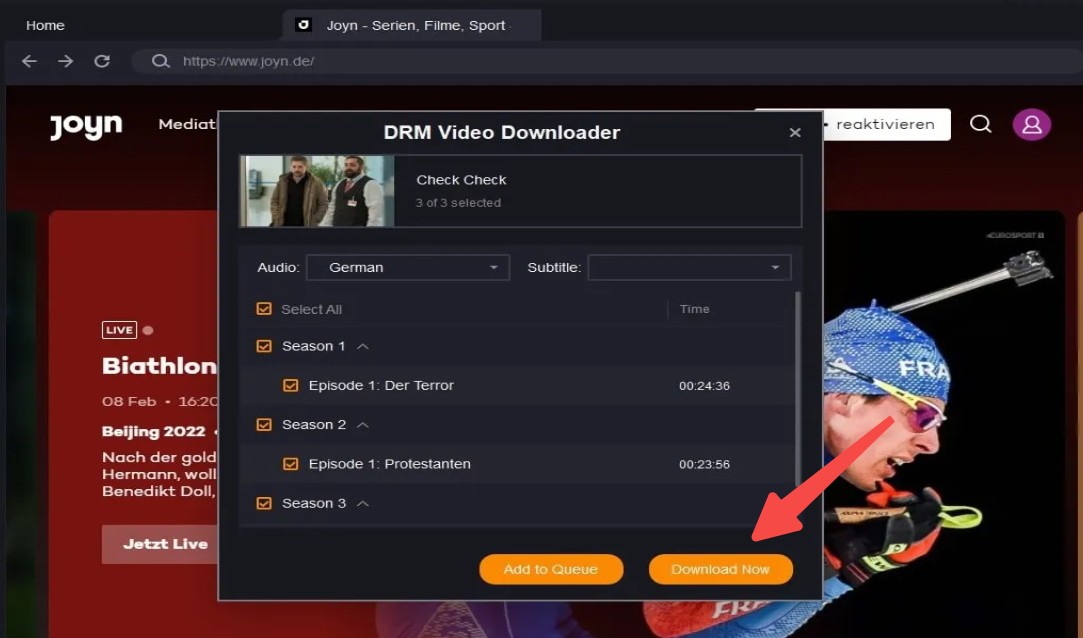Uncheck Episode 1: Protestanten checkbox
The height and width of the screenshot is (638, 1083).
coord(291,464)
